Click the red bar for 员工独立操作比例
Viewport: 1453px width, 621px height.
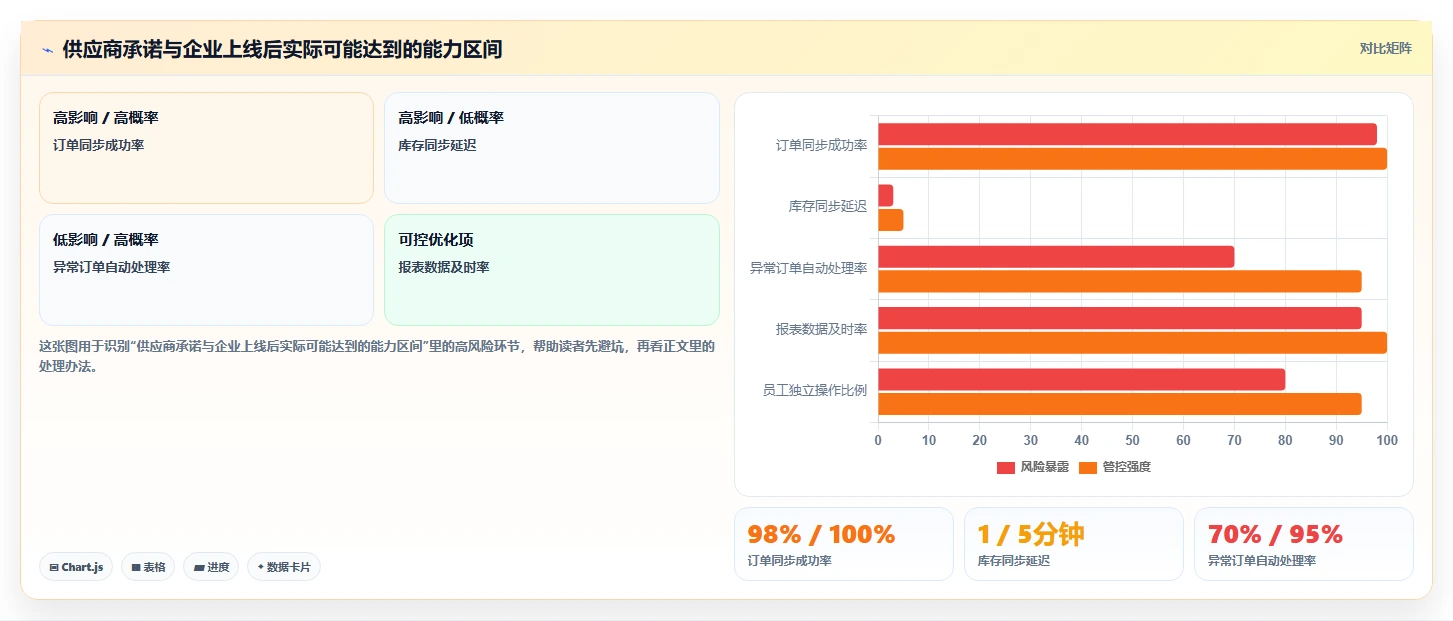tap(1081, 379)
